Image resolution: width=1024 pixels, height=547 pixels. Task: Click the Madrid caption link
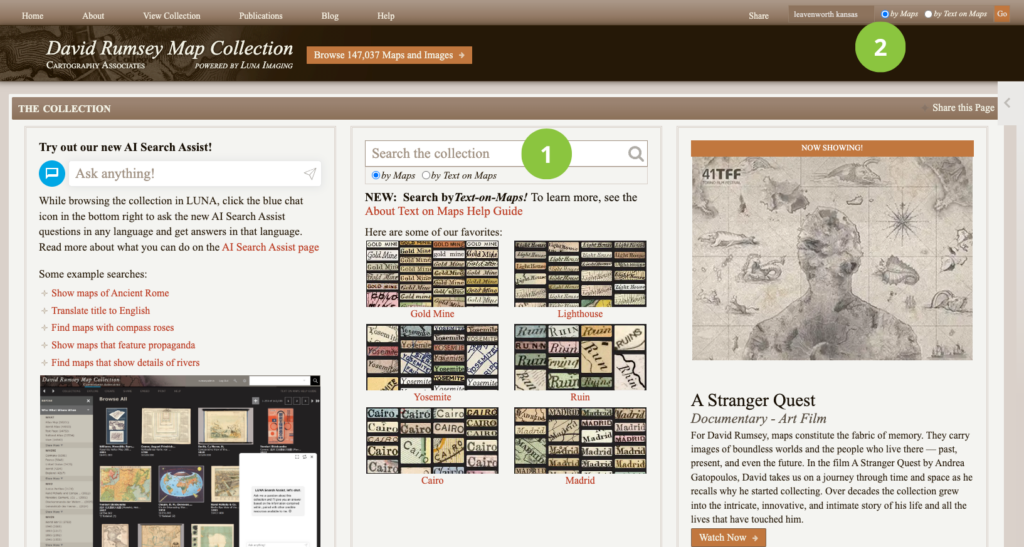580,480
